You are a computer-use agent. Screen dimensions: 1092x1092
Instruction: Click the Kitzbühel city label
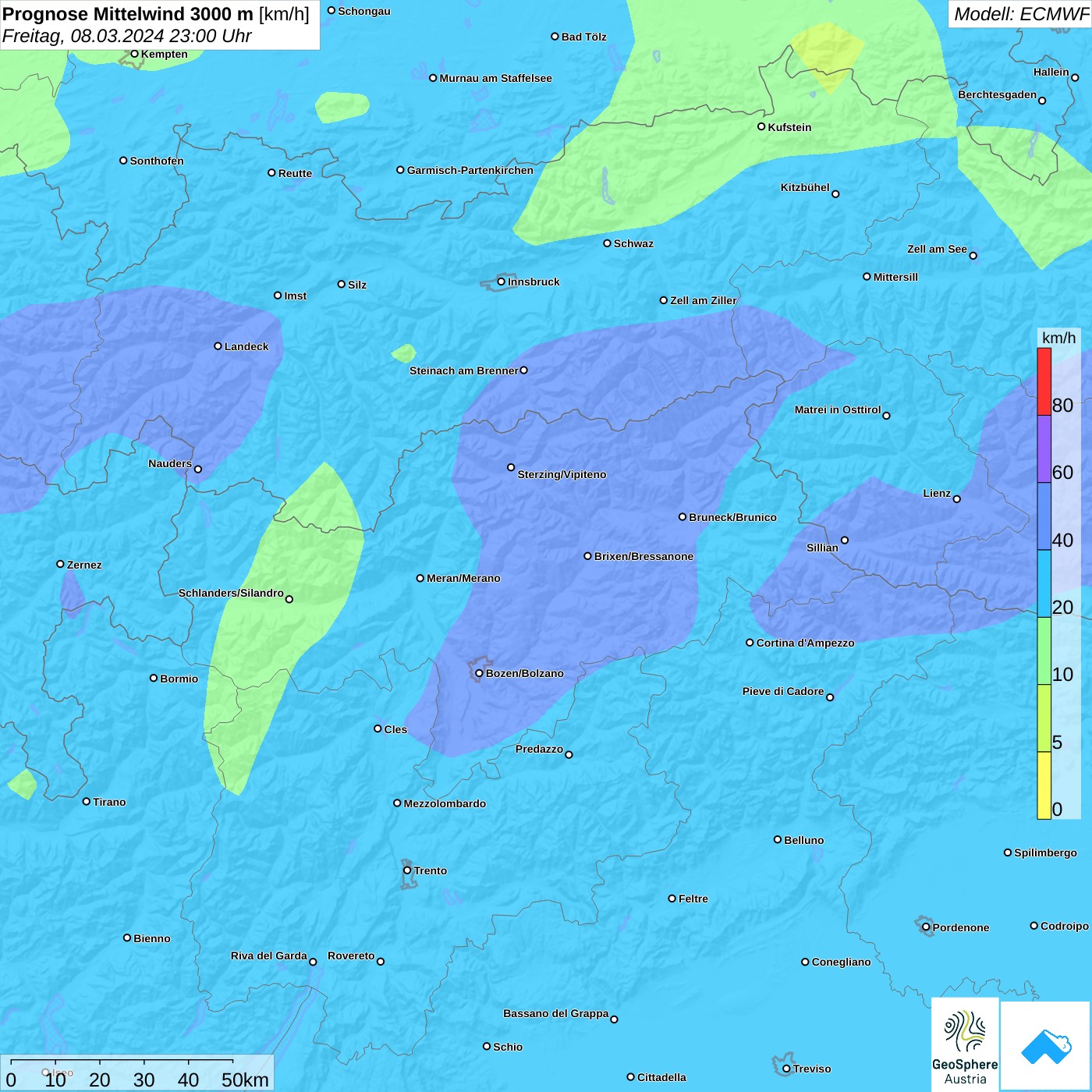point(805,187)
